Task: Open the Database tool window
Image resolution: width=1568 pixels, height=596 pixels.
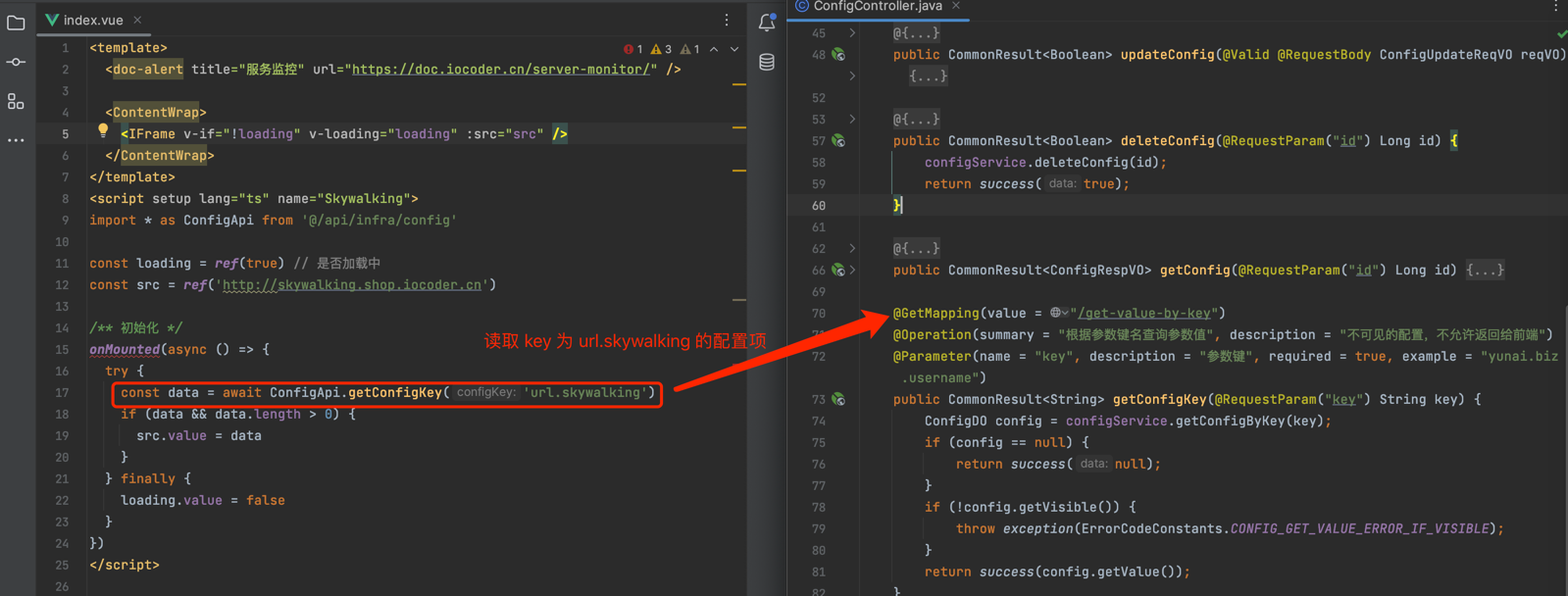Action: tap(767, 63)
